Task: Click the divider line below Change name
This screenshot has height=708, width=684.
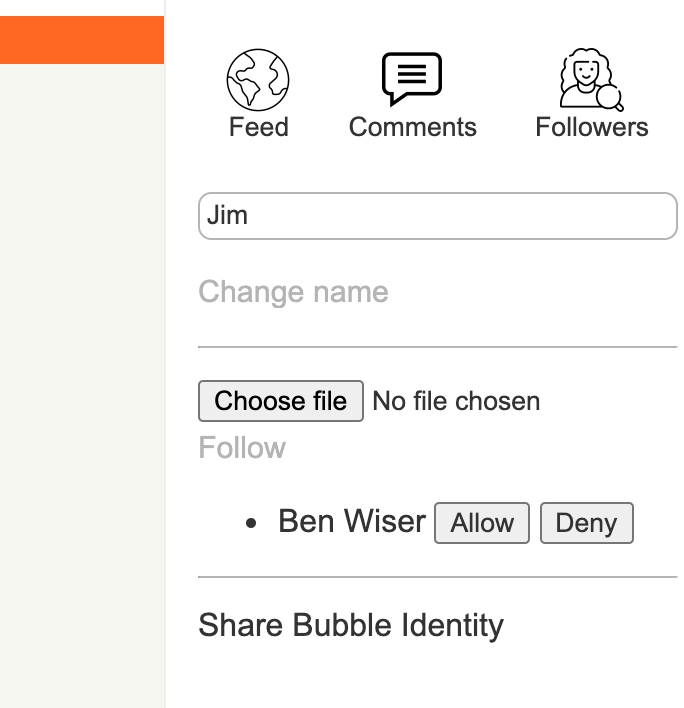Action: [438, 347]
